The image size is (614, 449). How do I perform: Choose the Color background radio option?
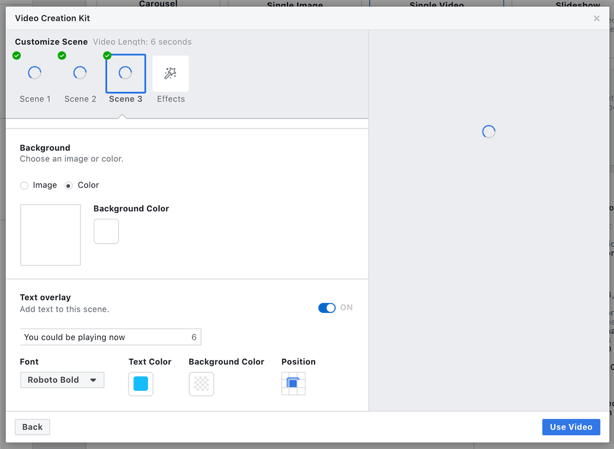pos(69,185)
